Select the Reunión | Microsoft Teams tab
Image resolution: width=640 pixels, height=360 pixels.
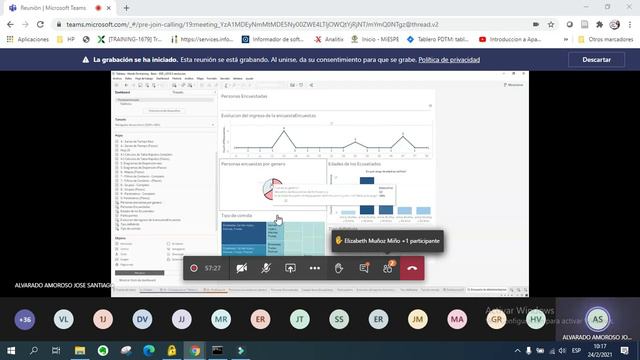(x=53, y=8)
